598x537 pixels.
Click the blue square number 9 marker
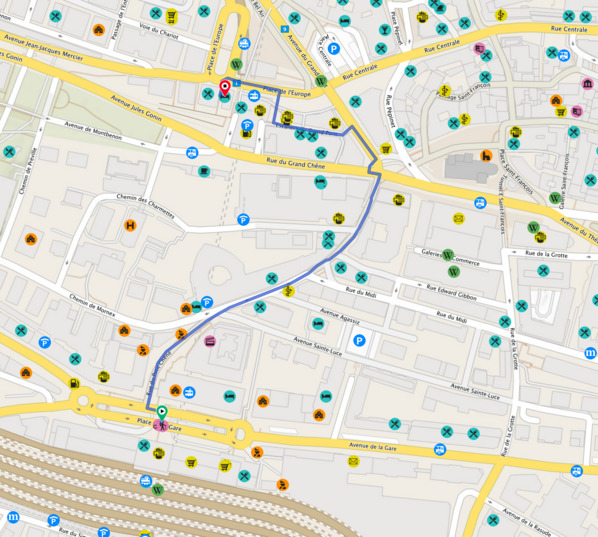tap(285, 29)
